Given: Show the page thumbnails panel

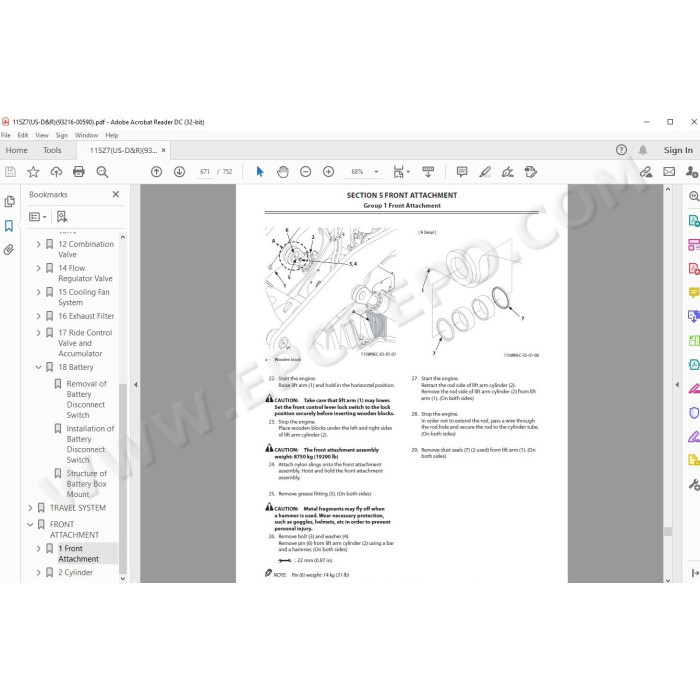Looking at the screenshot, I should pyautogui.click(x=9, y=202).
